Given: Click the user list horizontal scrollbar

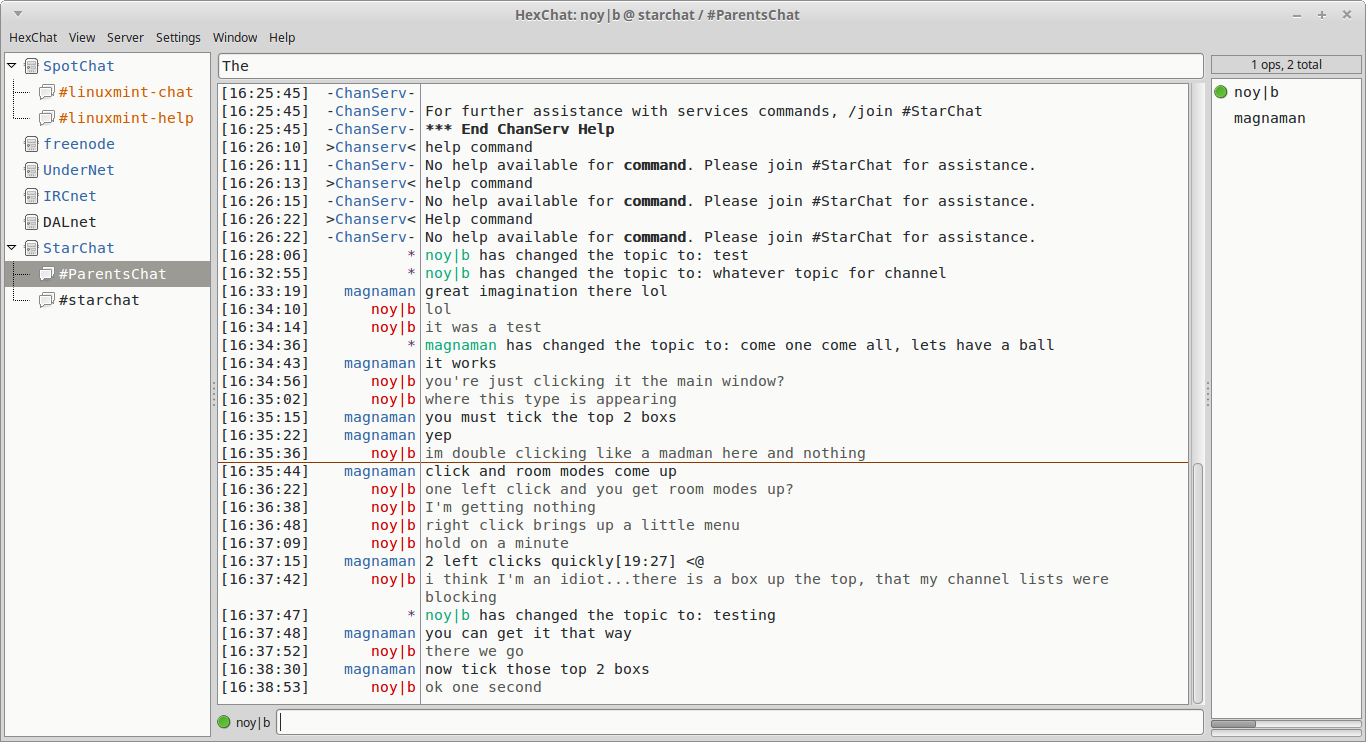Looking at the screenshot, I should click(x=1286, y=724).
